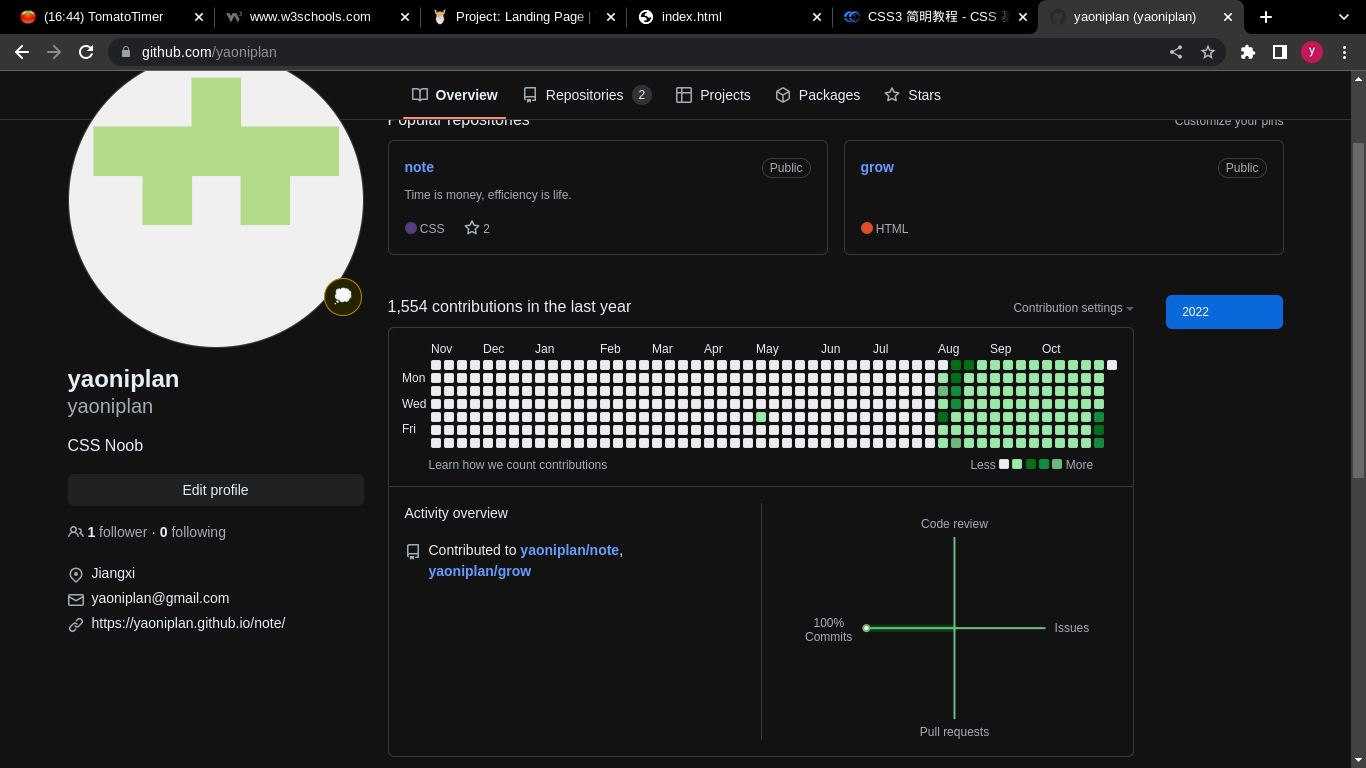Image resolution: width=1366 pixels, height=768 pixels.
Task: Click the page vertical scrollbar thumb
Action: coord(1358,310)
